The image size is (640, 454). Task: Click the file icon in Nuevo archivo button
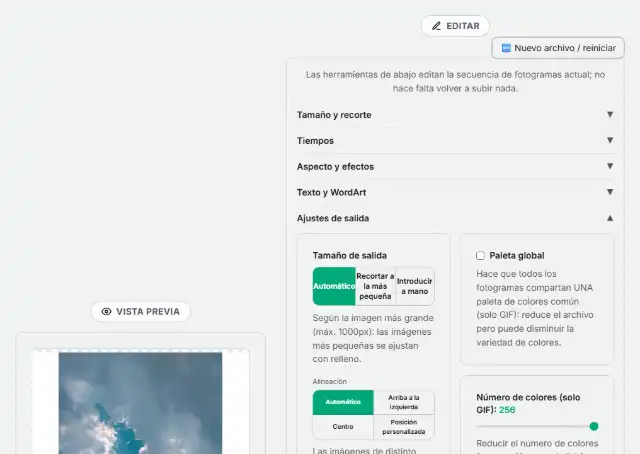click(x=506, y=48)
